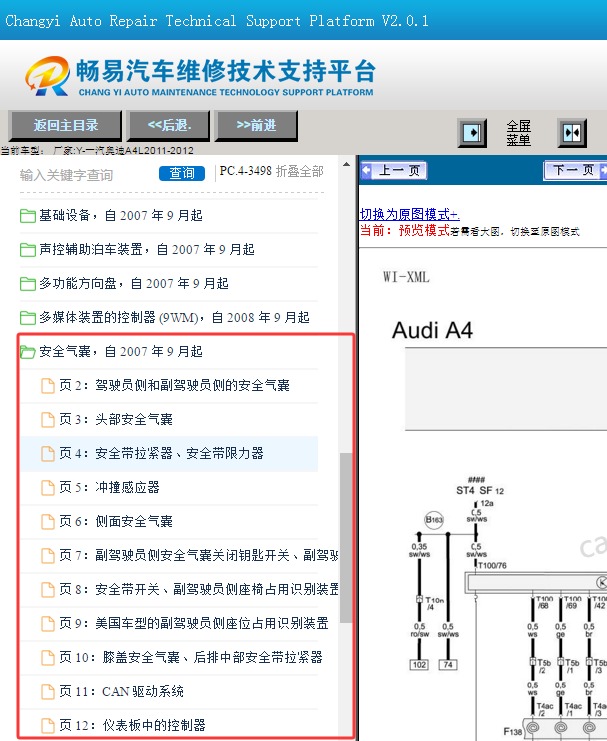Click 折叠全部 to collapse all
Viewport: 607px width, 741px height.
click(x=300, y=171)
